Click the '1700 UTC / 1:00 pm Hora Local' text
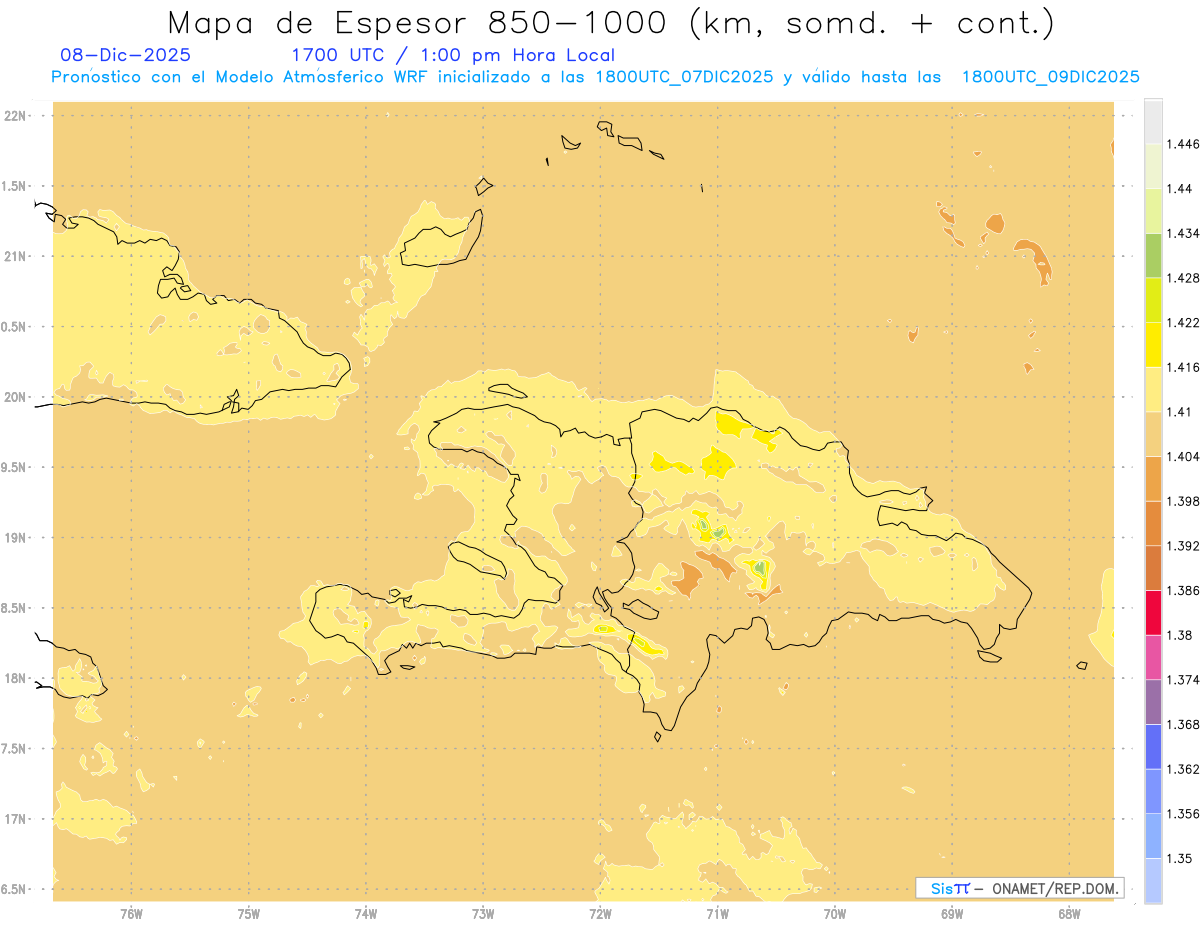Viewport: 1200px width, 927px height. coord(453,55)
